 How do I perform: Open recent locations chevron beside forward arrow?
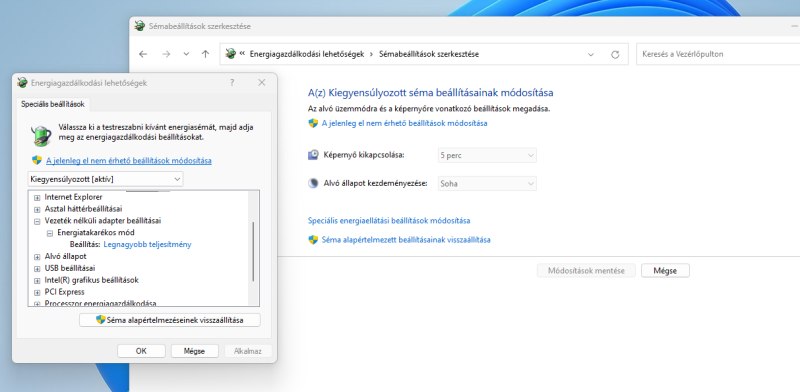[186, 54]
